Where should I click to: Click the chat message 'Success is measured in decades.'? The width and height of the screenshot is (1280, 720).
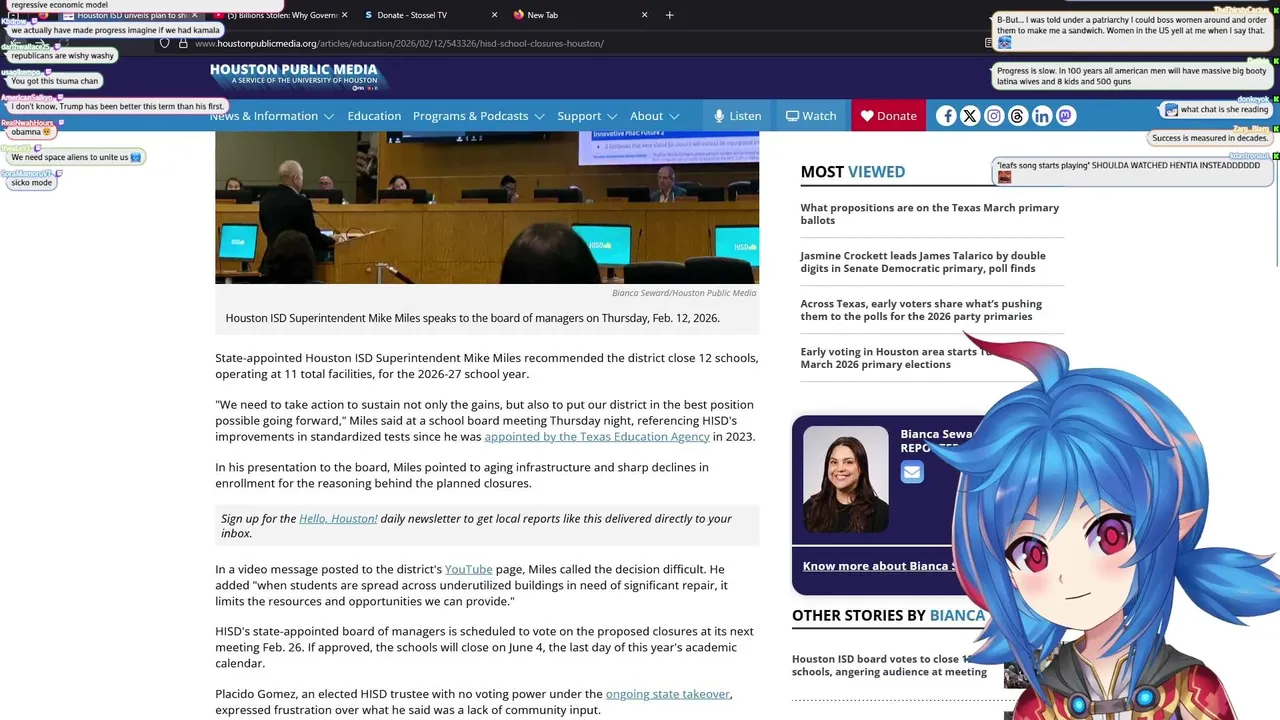1209,138
